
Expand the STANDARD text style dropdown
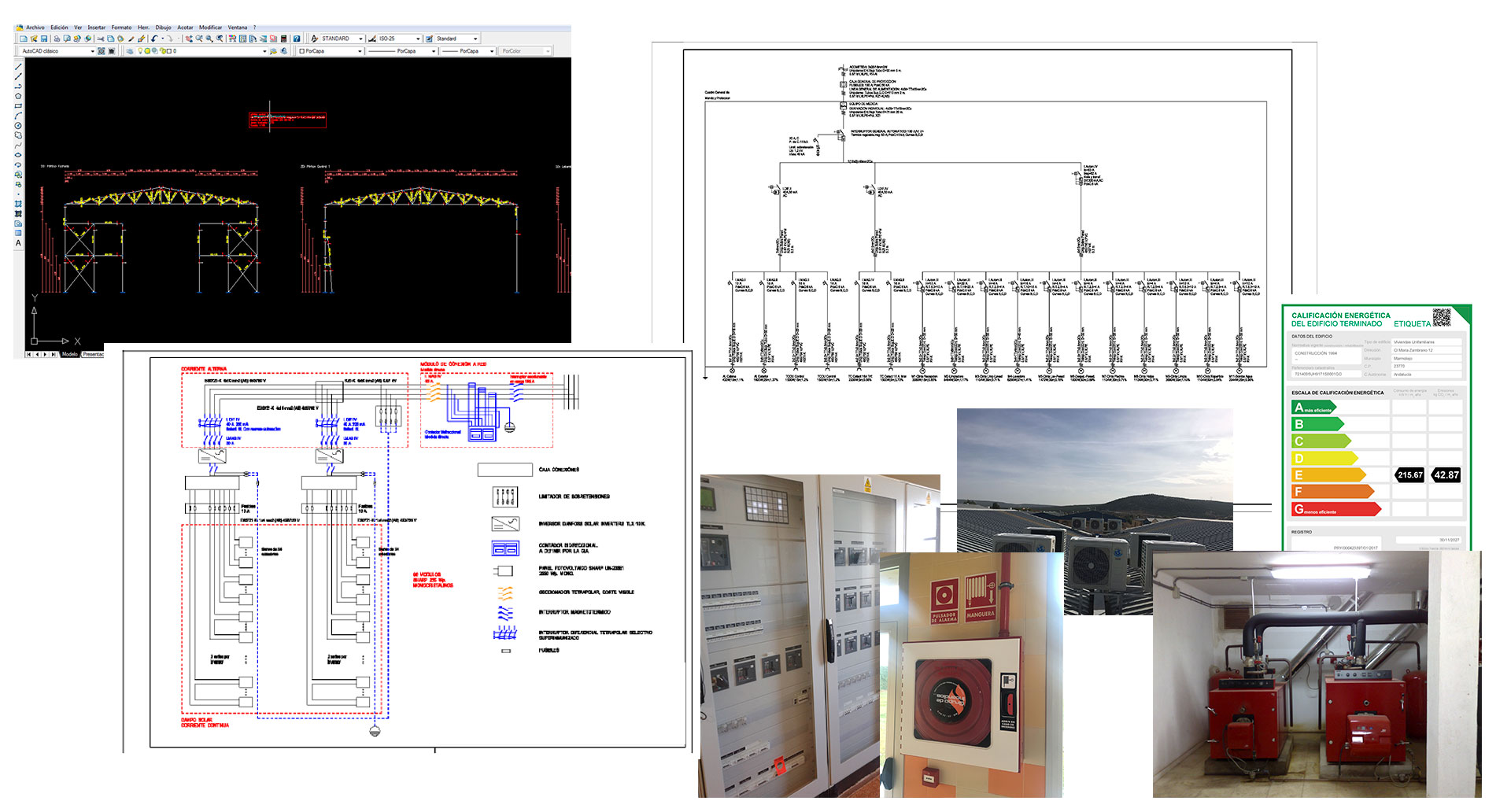click(x=360, y=39)
